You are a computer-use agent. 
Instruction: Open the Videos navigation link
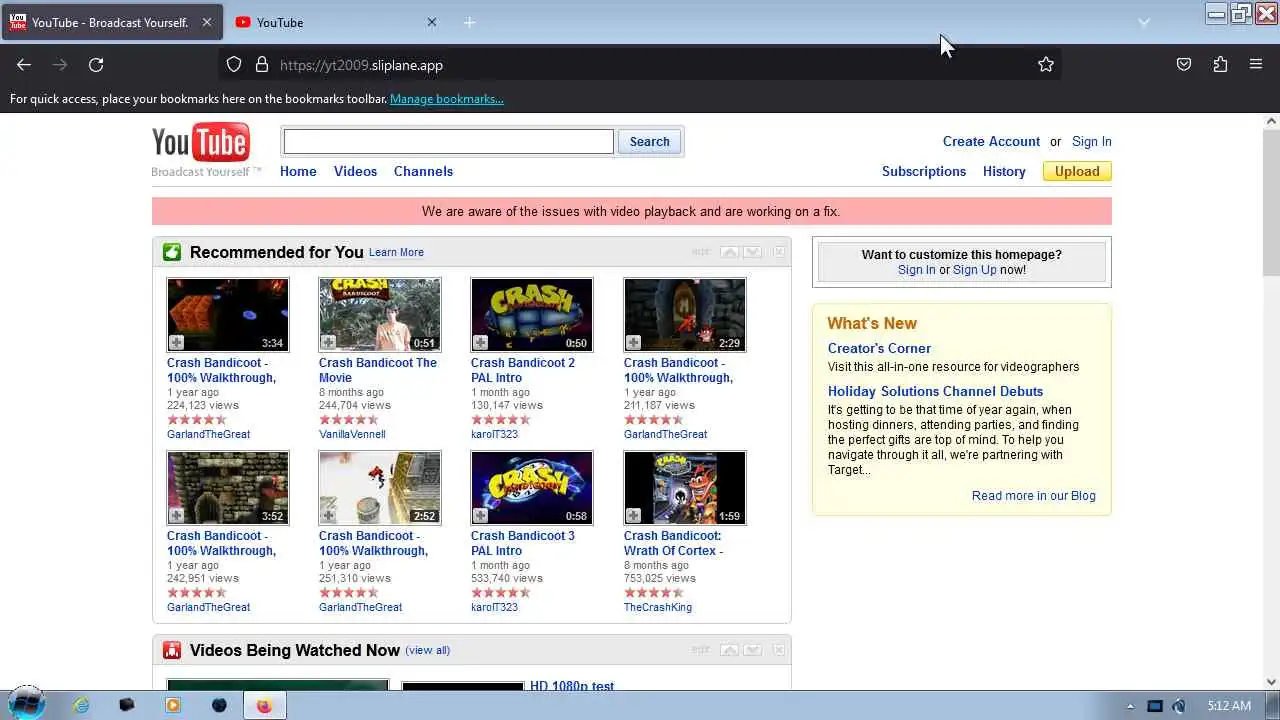coord(355,171)
